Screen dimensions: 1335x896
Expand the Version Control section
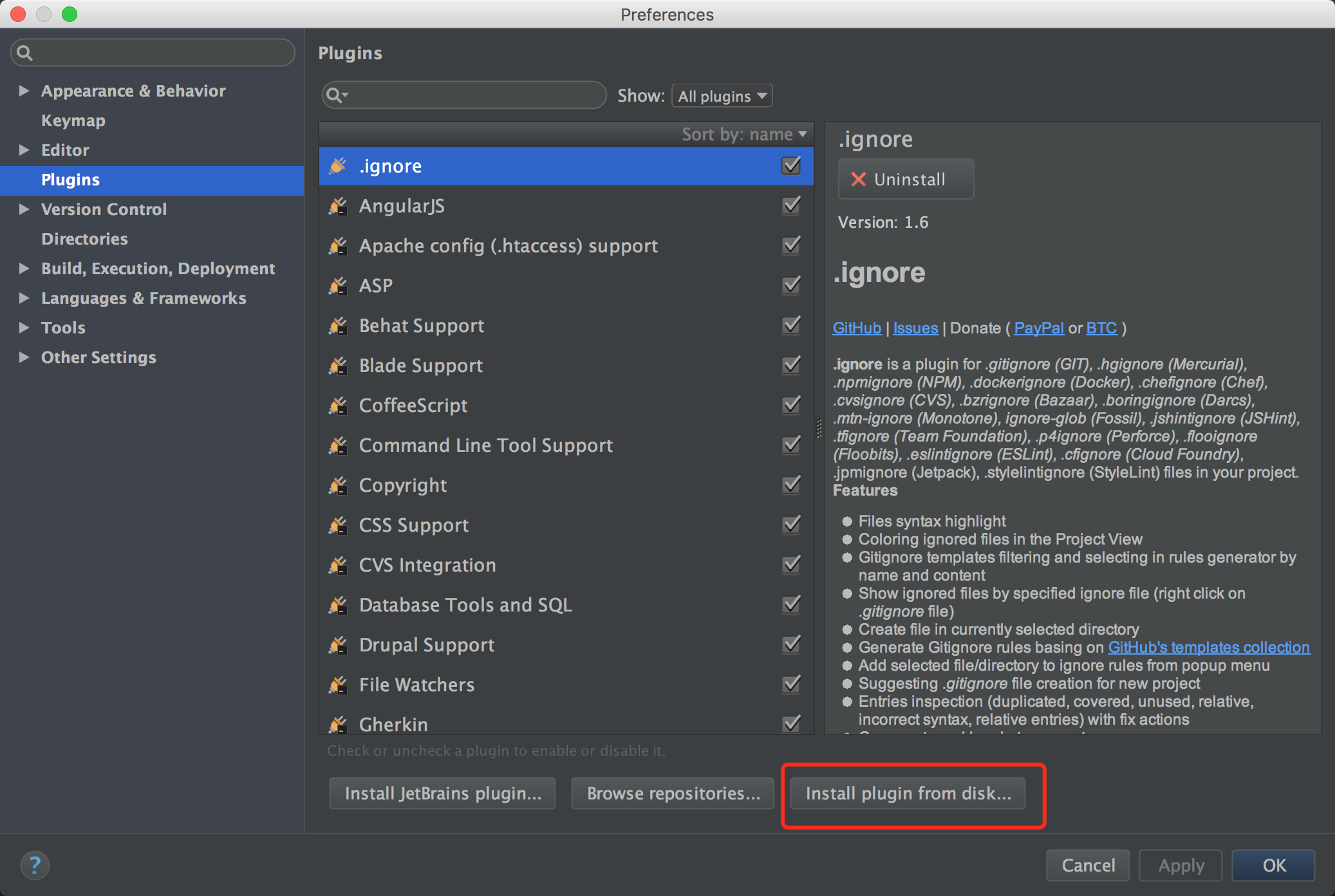[24, 209]
